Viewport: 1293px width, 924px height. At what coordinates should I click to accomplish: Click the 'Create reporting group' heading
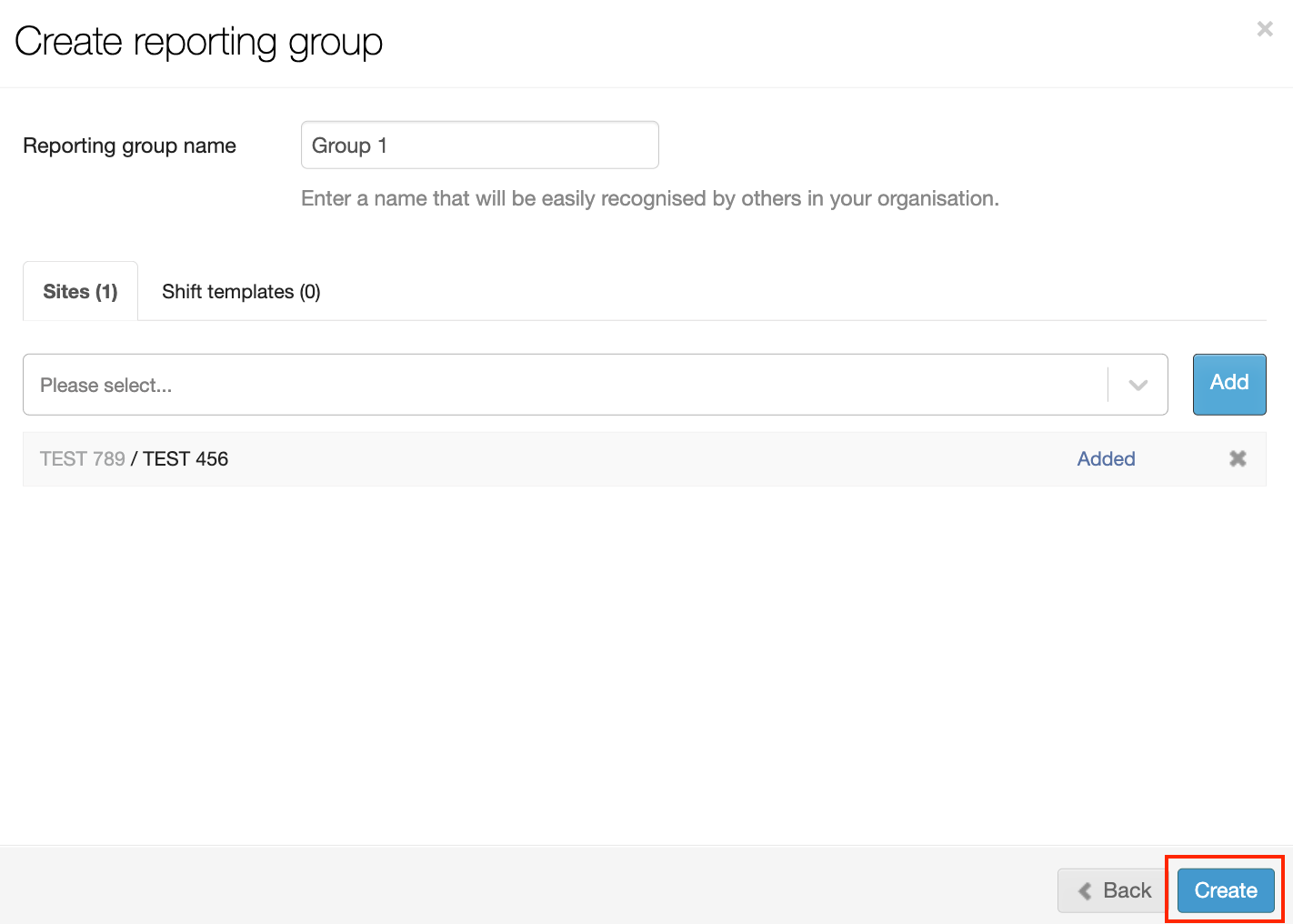198,42
